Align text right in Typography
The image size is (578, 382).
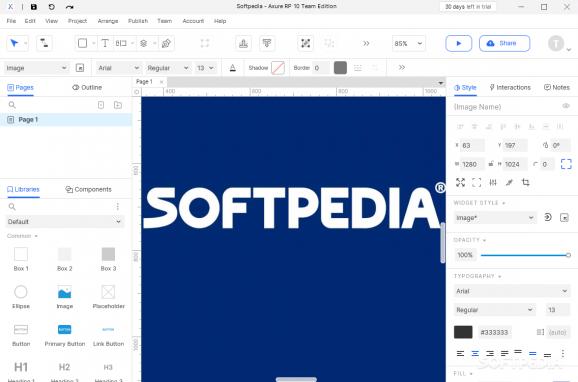point(490,354)
